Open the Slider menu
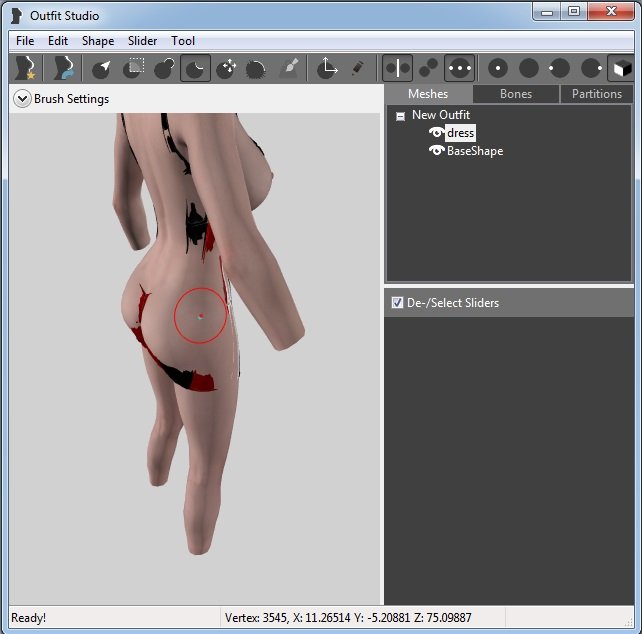 [142, 41]
